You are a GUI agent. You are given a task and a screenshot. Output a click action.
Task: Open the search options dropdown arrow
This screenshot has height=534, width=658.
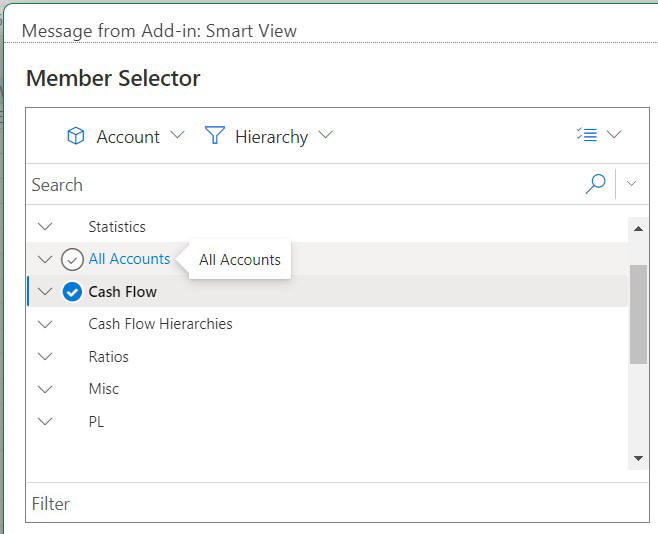pos(631,184)
